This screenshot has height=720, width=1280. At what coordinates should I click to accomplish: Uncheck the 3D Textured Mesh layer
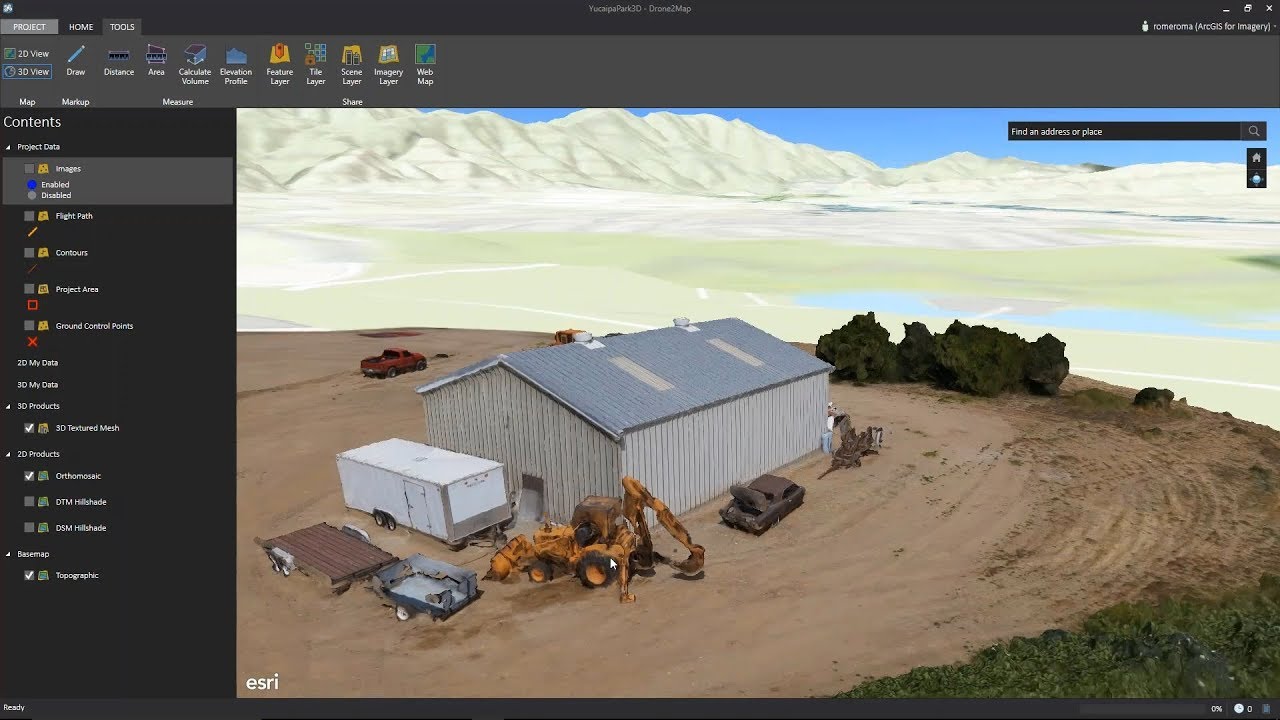point(29,428)
